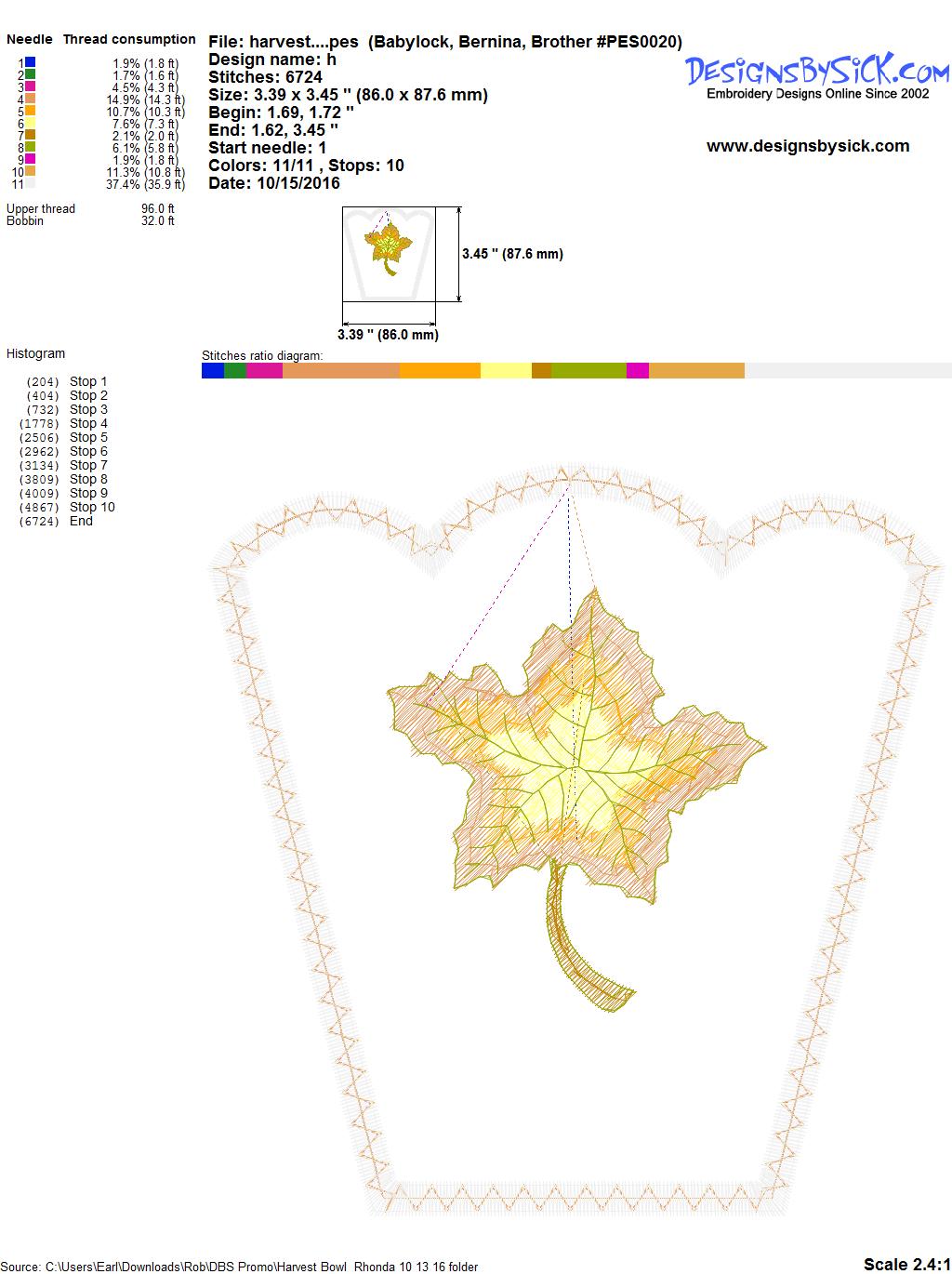Viewport: 952px width, 1274px height.
Task: Click the Source file path text
Action: click(242, 1267)
